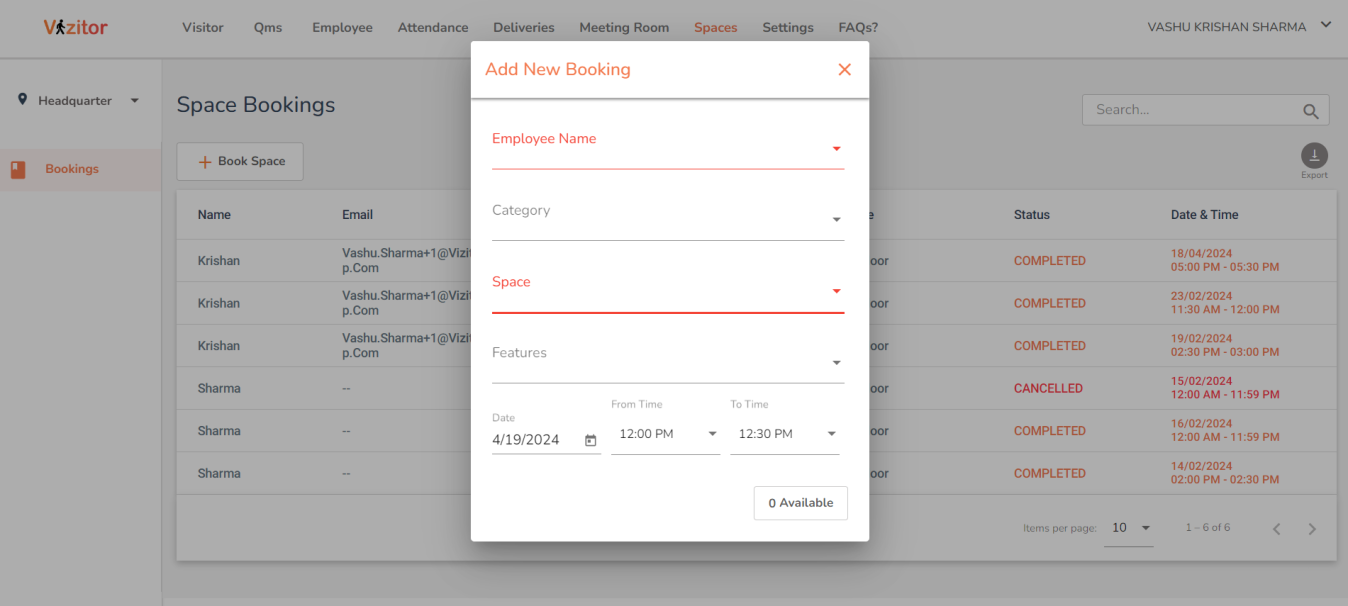Close the Add New Booking dialog
Screen dimensions: 1348x606
click(844, 70)
